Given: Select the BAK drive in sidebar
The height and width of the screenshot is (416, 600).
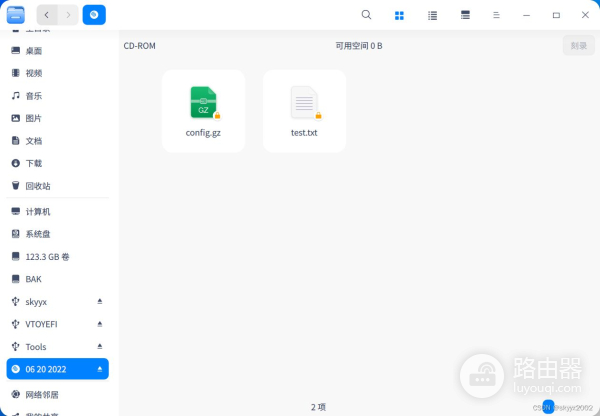Looking at the screenshot, I should [33, 279].
